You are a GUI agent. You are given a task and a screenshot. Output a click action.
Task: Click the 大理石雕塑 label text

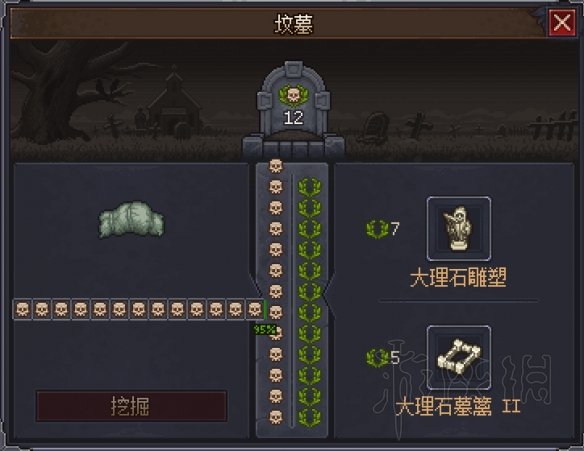pyautogui.click(x=458, y=278)
